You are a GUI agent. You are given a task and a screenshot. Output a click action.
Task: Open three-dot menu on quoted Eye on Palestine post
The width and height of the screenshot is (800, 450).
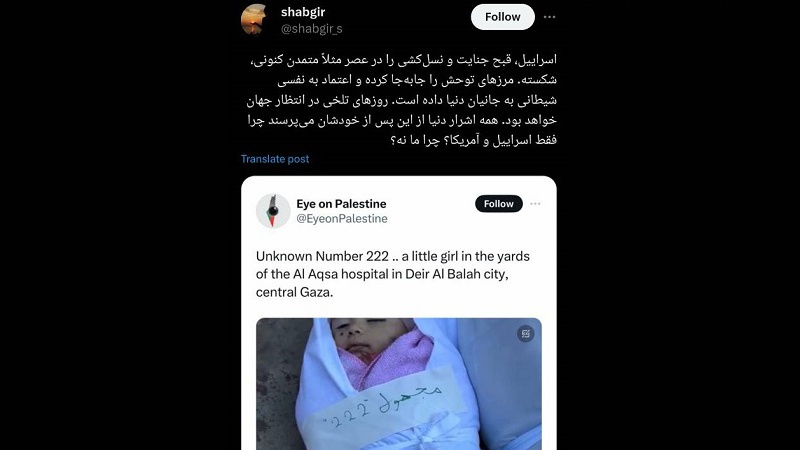[x=535, y=204]
